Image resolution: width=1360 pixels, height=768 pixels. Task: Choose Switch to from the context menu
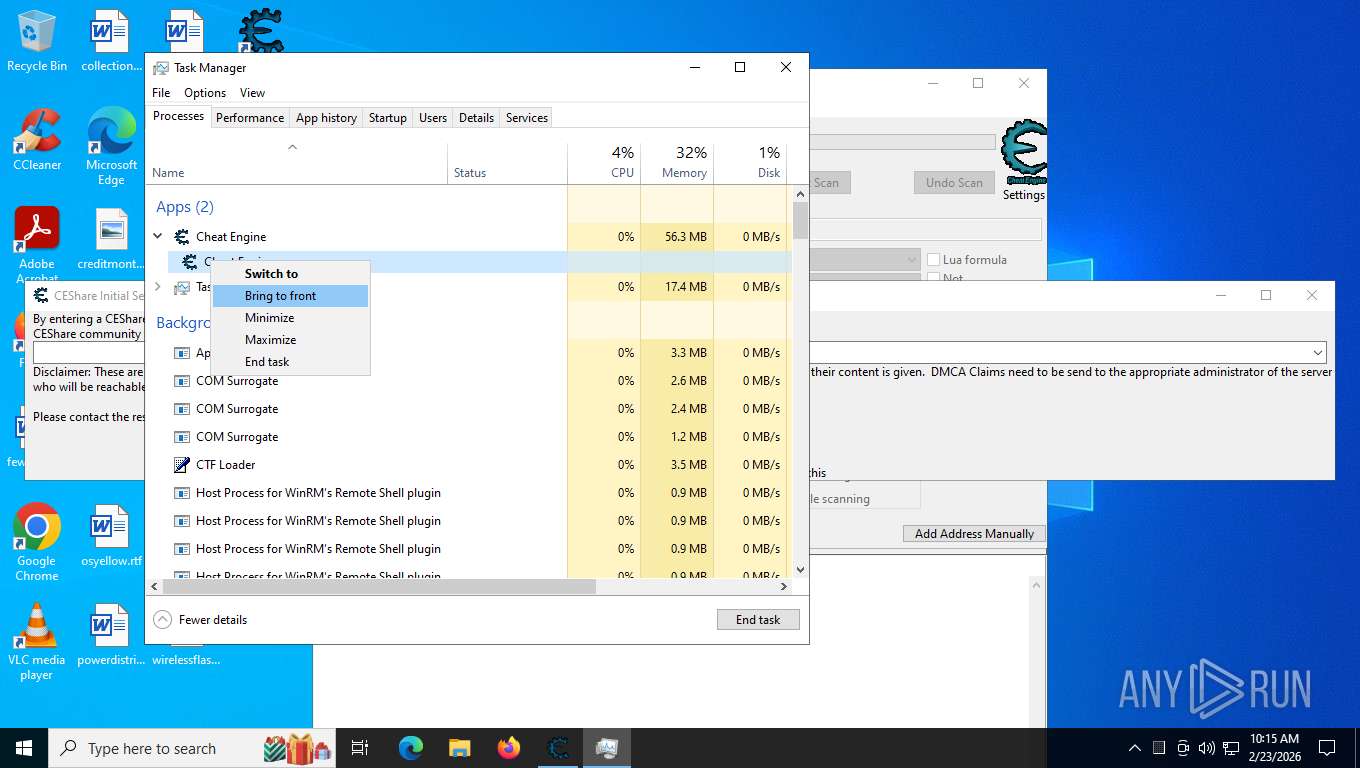click(290, 274)
